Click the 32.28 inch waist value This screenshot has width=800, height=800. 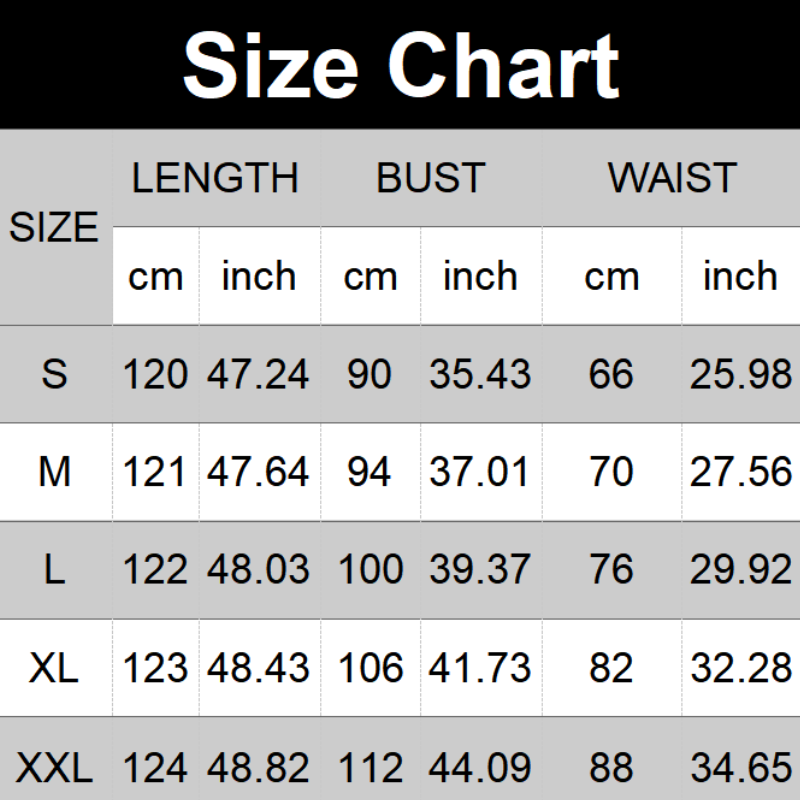740,667
